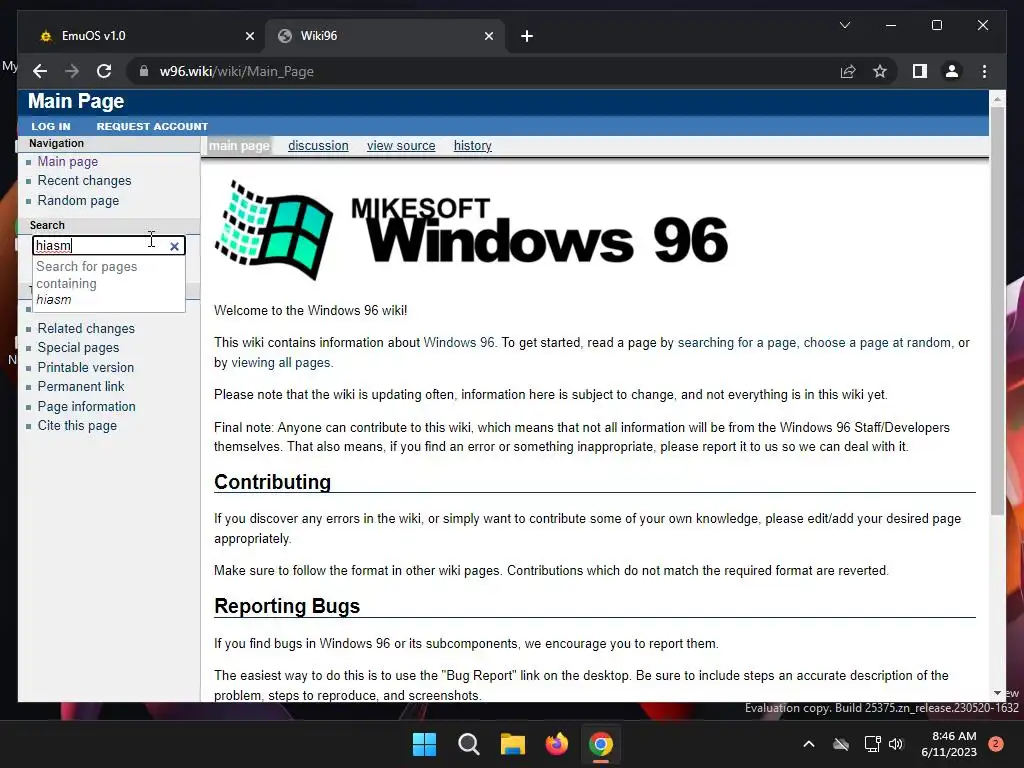
Task: Open notification badge in taskbar
Action: click(x=996, y=744)
